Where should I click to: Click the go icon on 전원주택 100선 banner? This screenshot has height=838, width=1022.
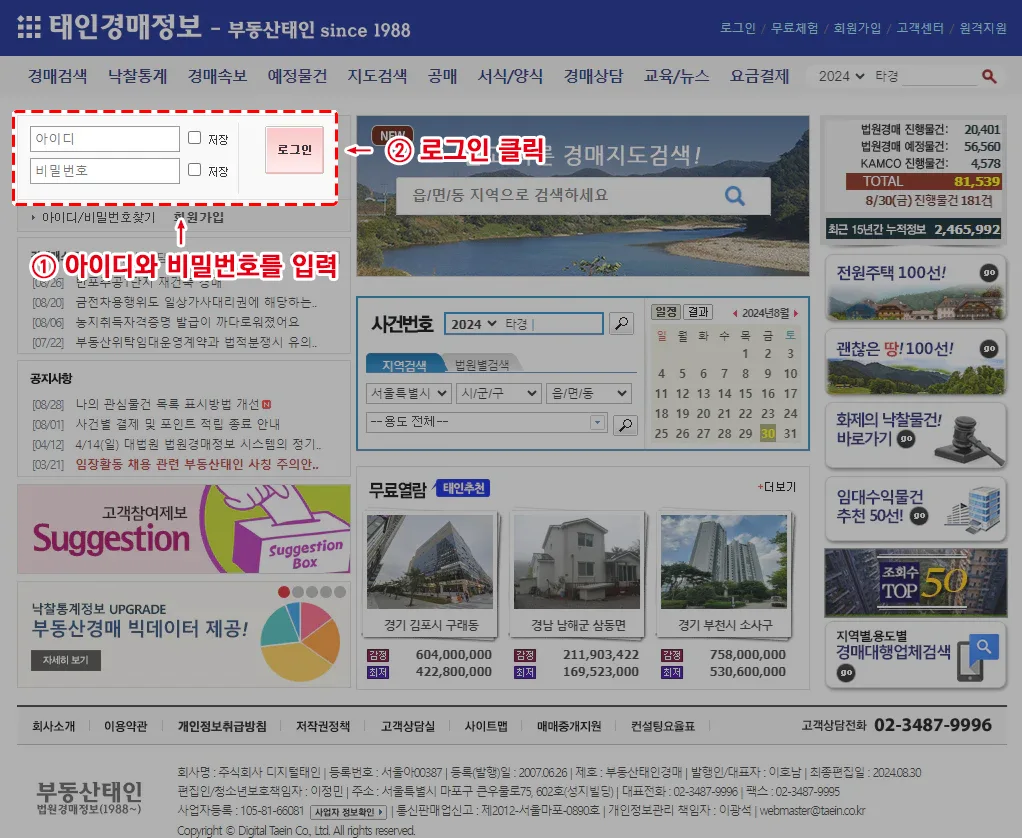[989, 272]
